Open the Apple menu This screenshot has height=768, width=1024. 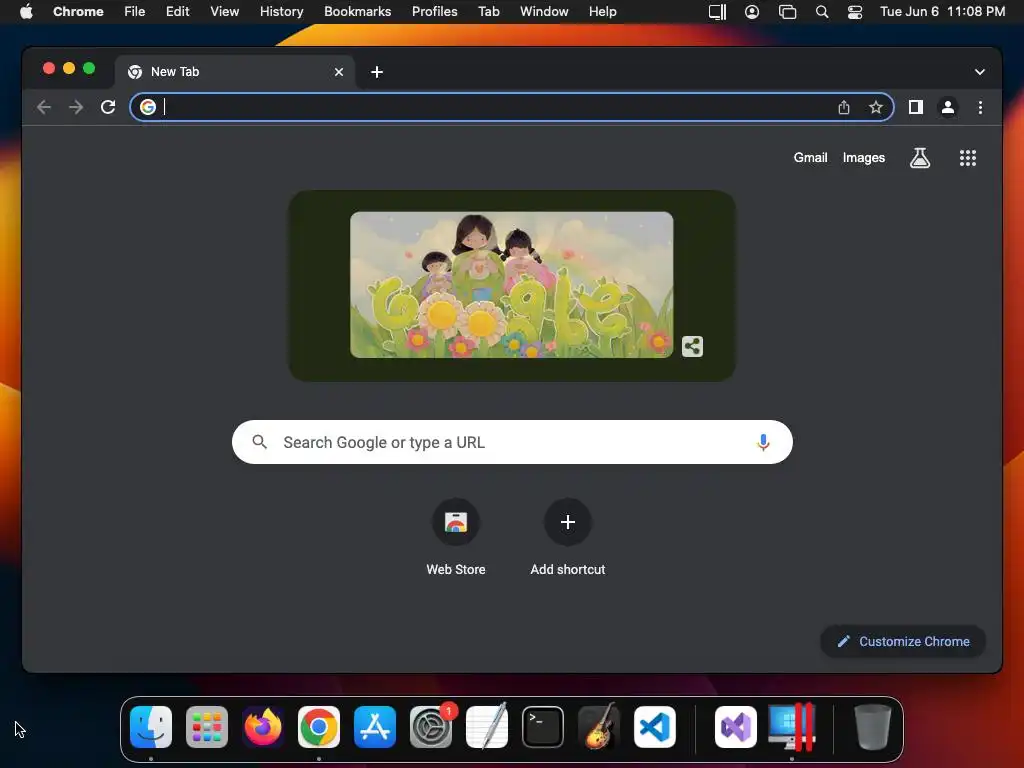(26, 12)
